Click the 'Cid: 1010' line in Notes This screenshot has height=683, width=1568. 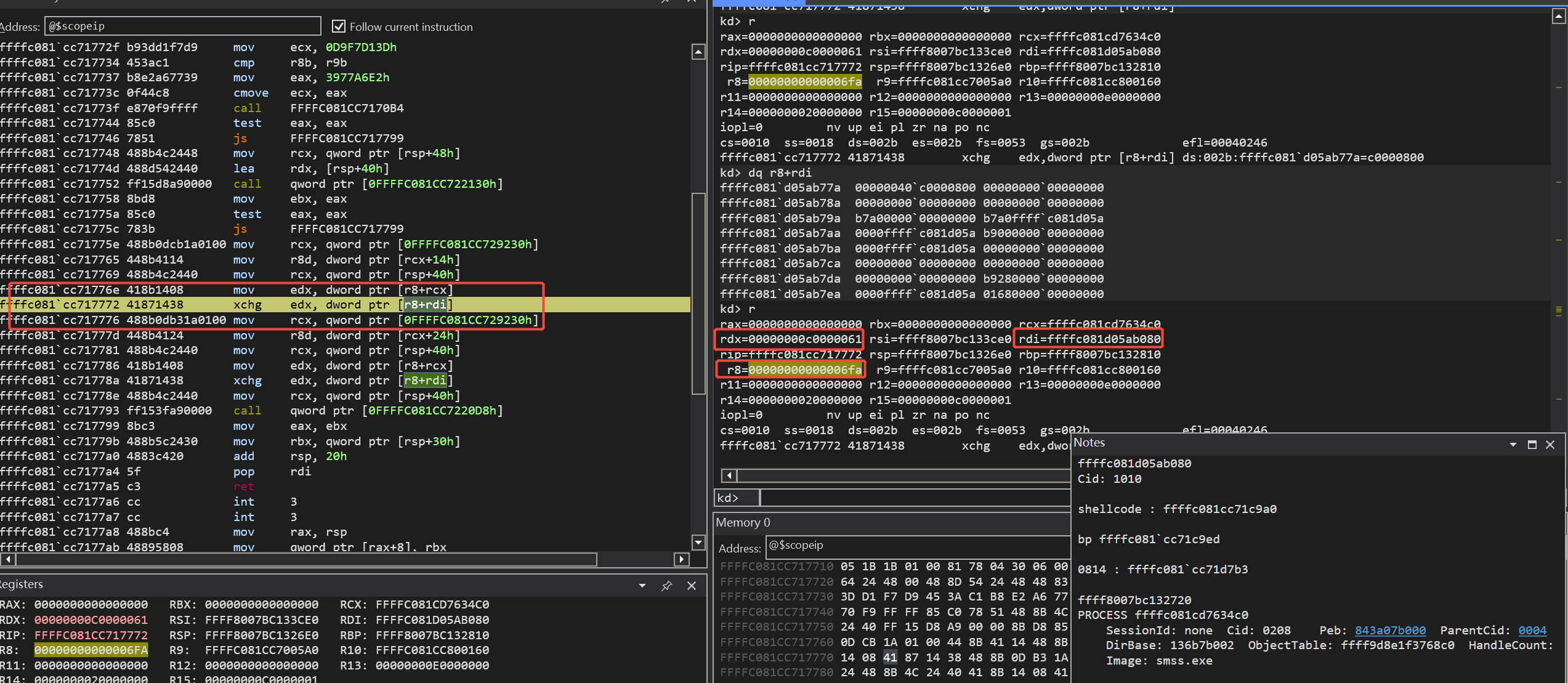click(1109, 479)
